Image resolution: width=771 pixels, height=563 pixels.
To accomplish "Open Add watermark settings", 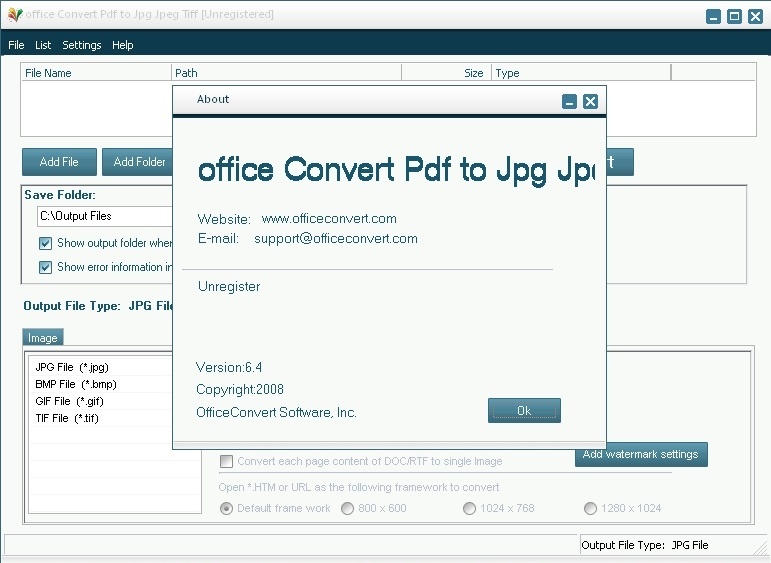I will point(641,454).
